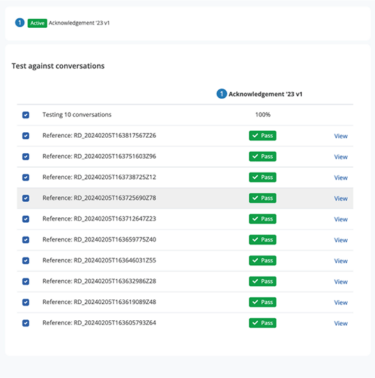Click Pass badge for reference ending Z64

tap(263, 323)
